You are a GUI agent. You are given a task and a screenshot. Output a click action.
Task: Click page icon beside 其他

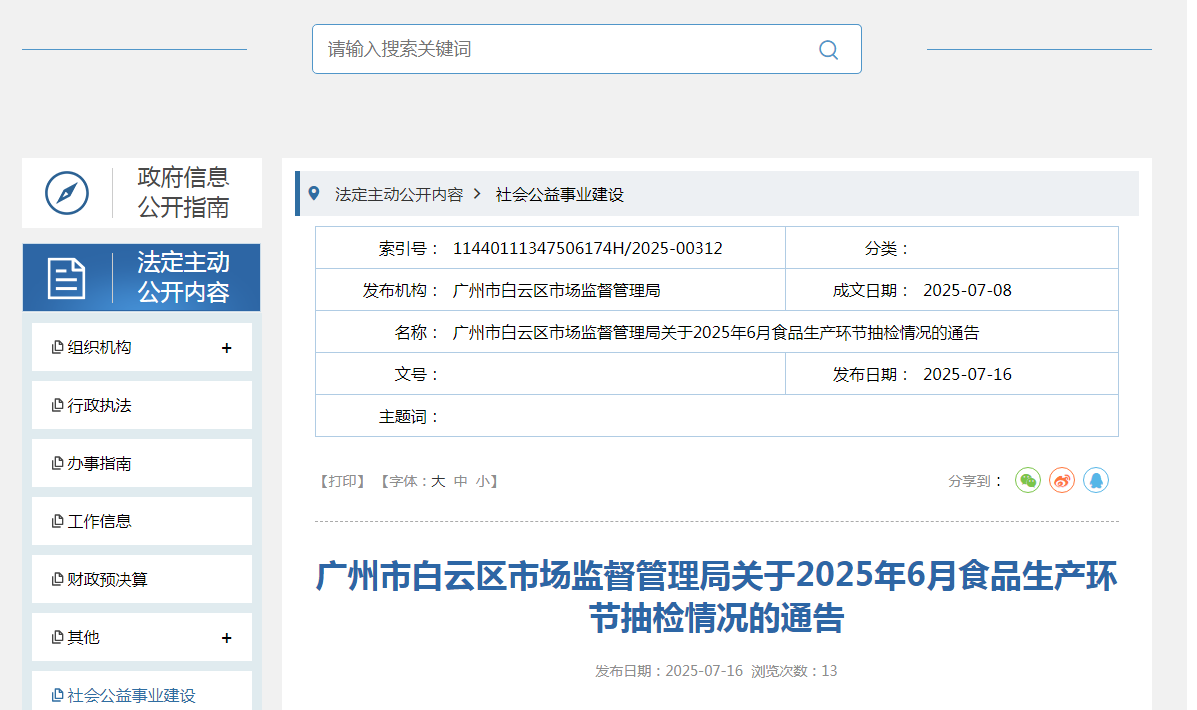[57, 637]
